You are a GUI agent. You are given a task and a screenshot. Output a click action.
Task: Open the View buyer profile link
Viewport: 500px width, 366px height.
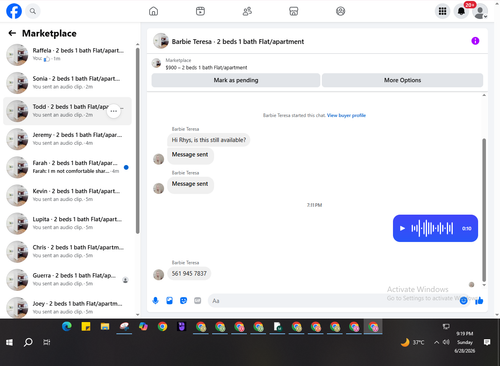click(346, 115)
